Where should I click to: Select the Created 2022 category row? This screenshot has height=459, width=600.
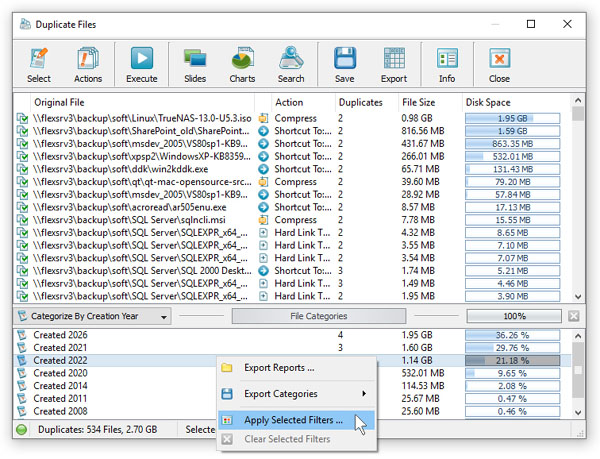293,360
